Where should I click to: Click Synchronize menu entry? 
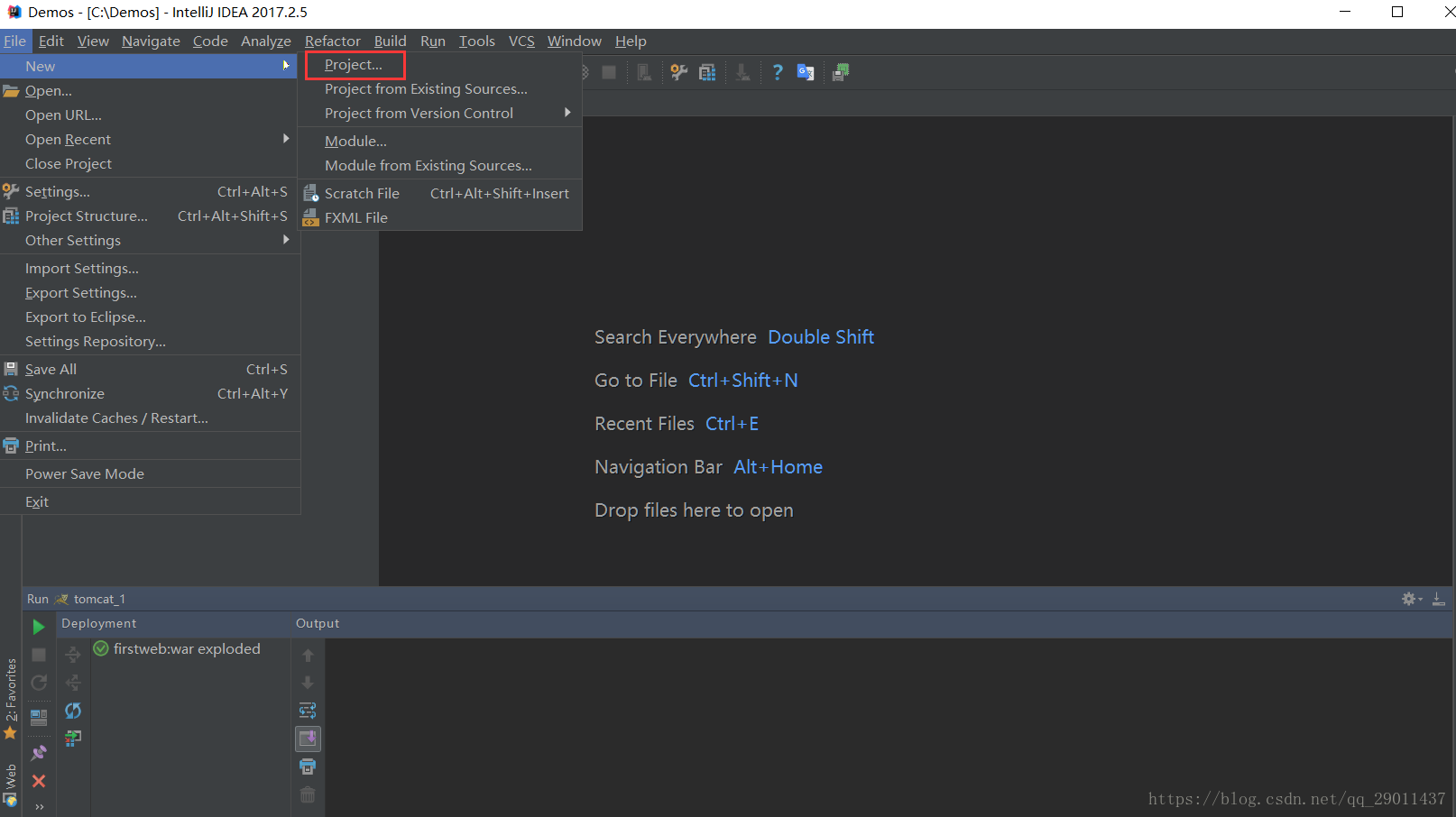point(150,393)
